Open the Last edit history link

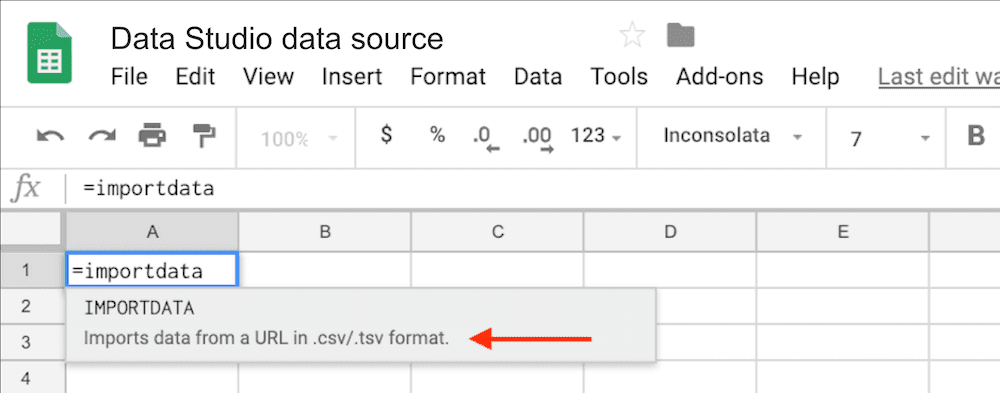pyautogui.click(x=939, y=77)
